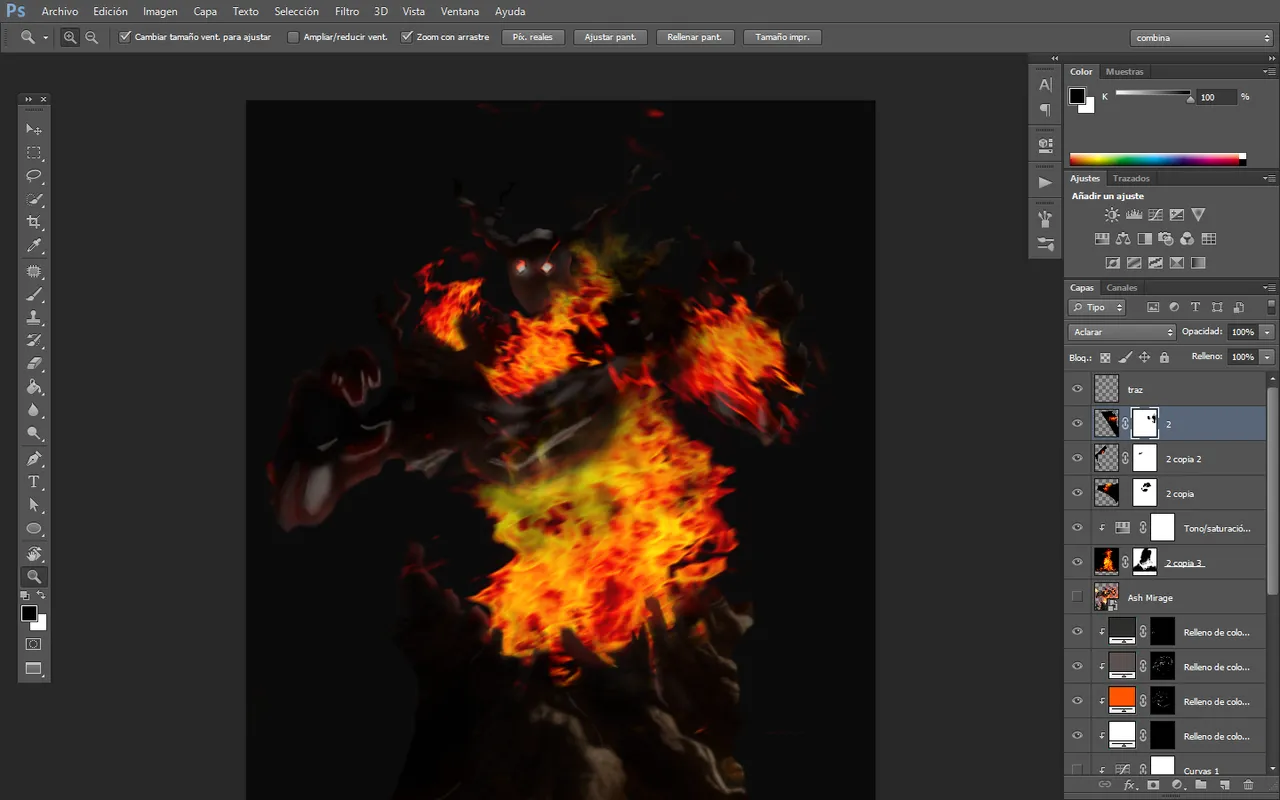Viewport: 1280px width, 800px height.
Task: Select the Dodge tool
Action: tap(34, 433)
